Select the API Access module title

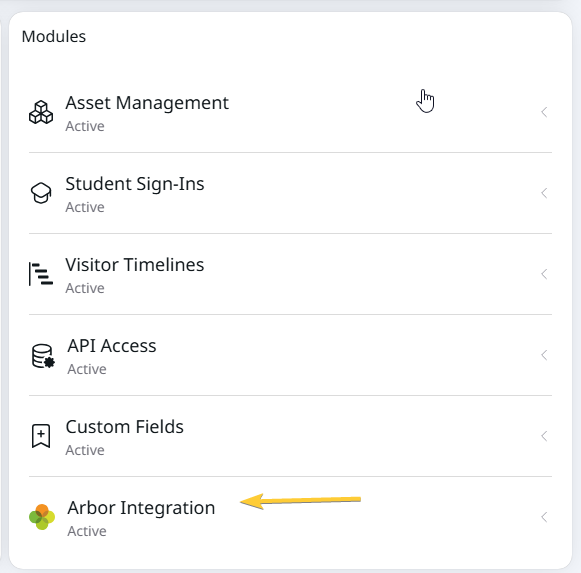(112, 346)
